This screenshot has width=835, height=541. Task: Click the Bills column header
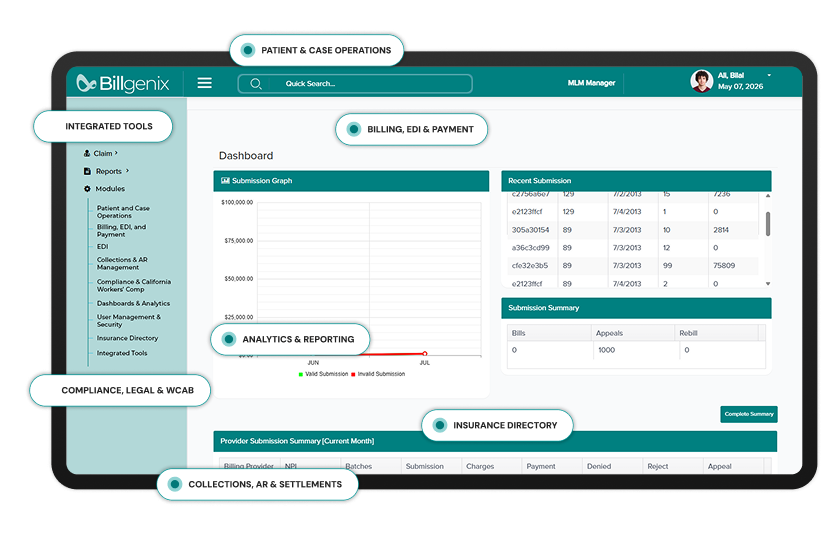coord(549,333)
